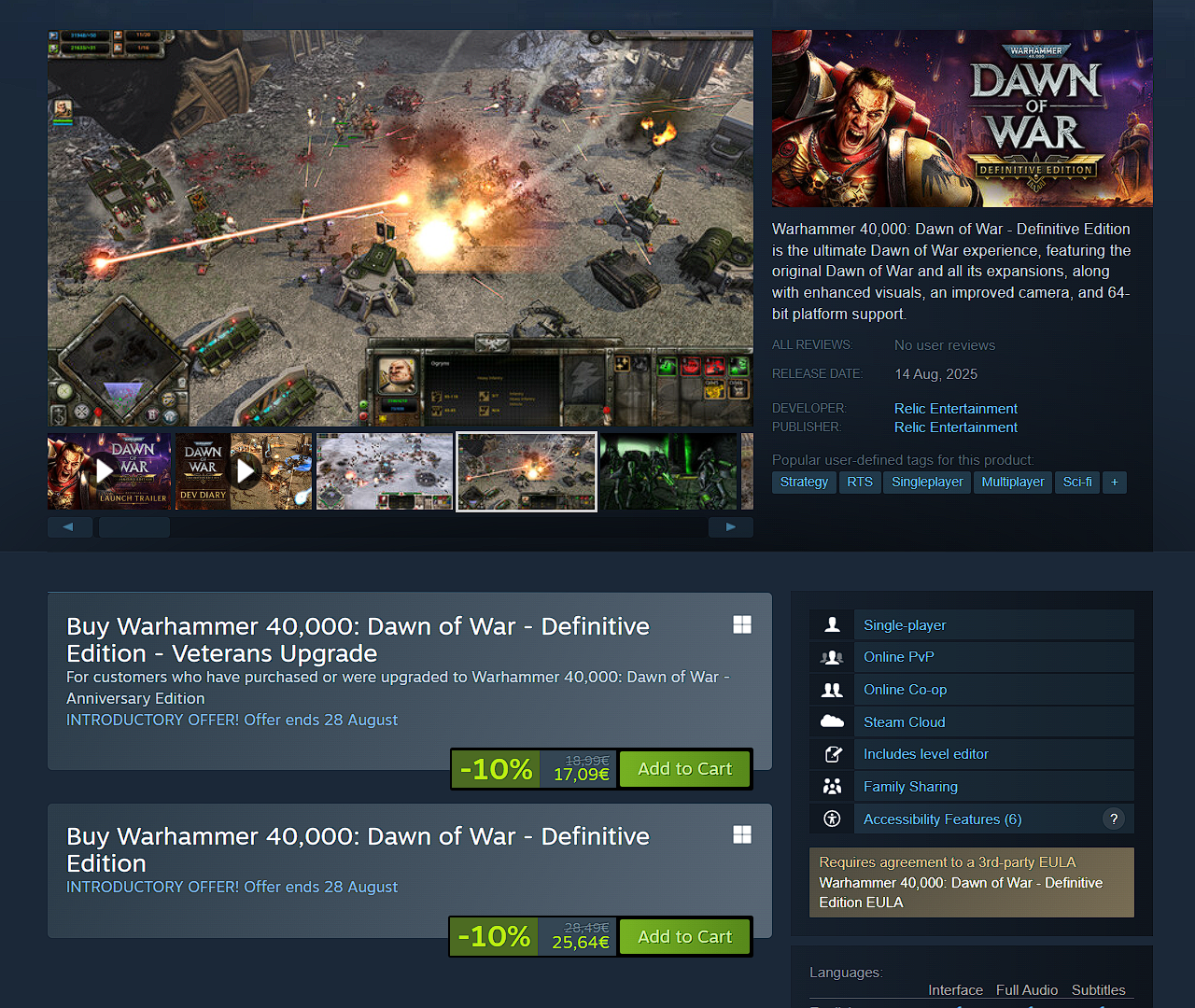Click the Interface languages column header
The height and width of the screenshot is (1008, 1195).
[x=955, y=990]
